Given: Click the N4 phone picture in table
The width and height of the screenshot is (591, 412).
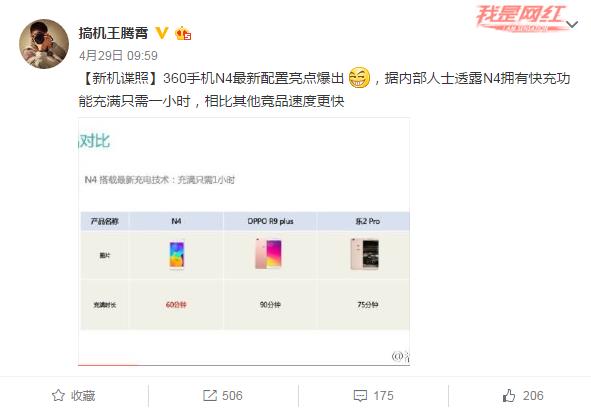Looking at the screenshot, I should (x=177, y=255).
